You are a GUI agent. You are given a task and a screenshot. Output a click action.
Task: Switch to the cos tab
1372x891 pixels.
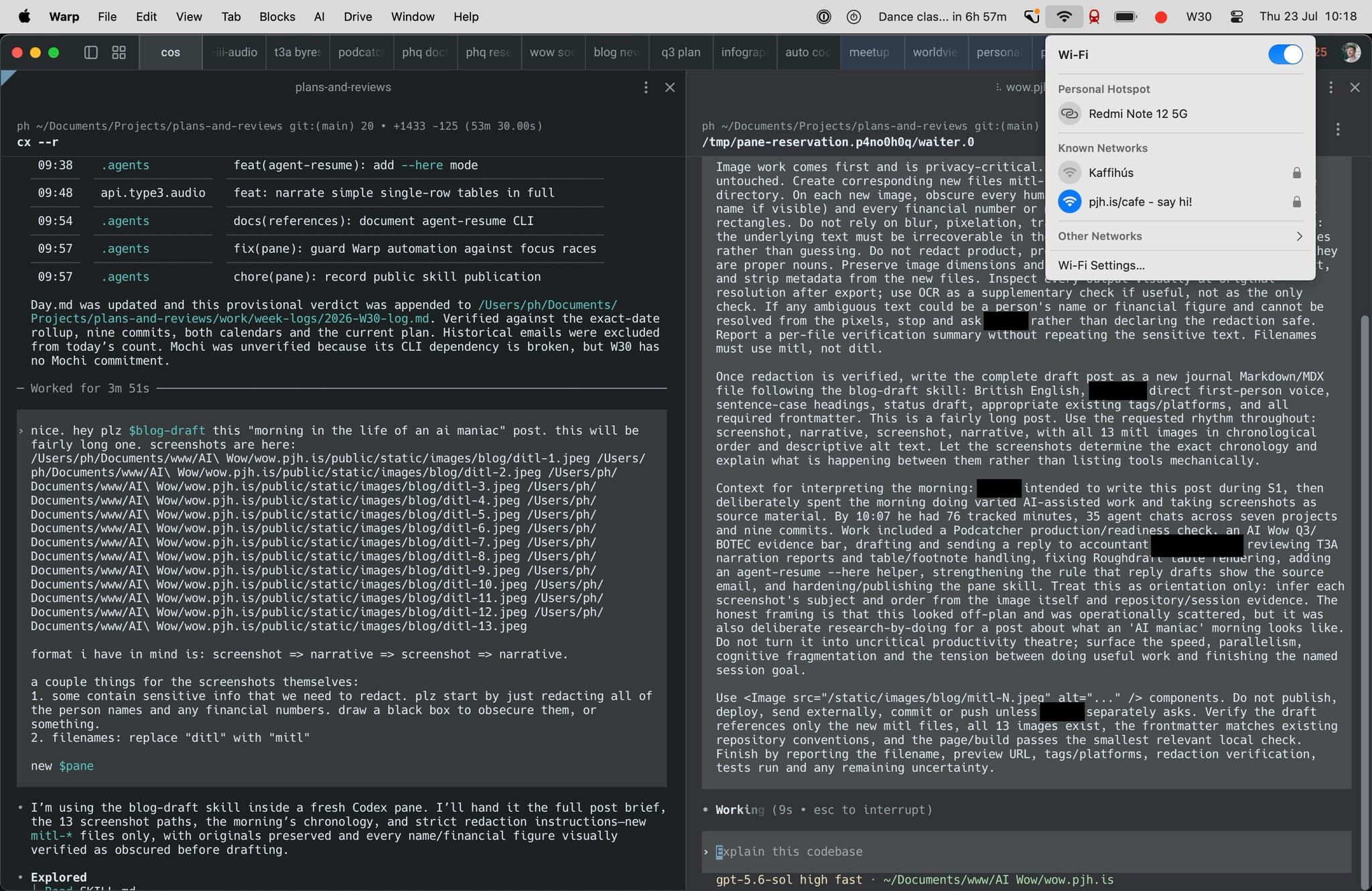click(170, 52)
